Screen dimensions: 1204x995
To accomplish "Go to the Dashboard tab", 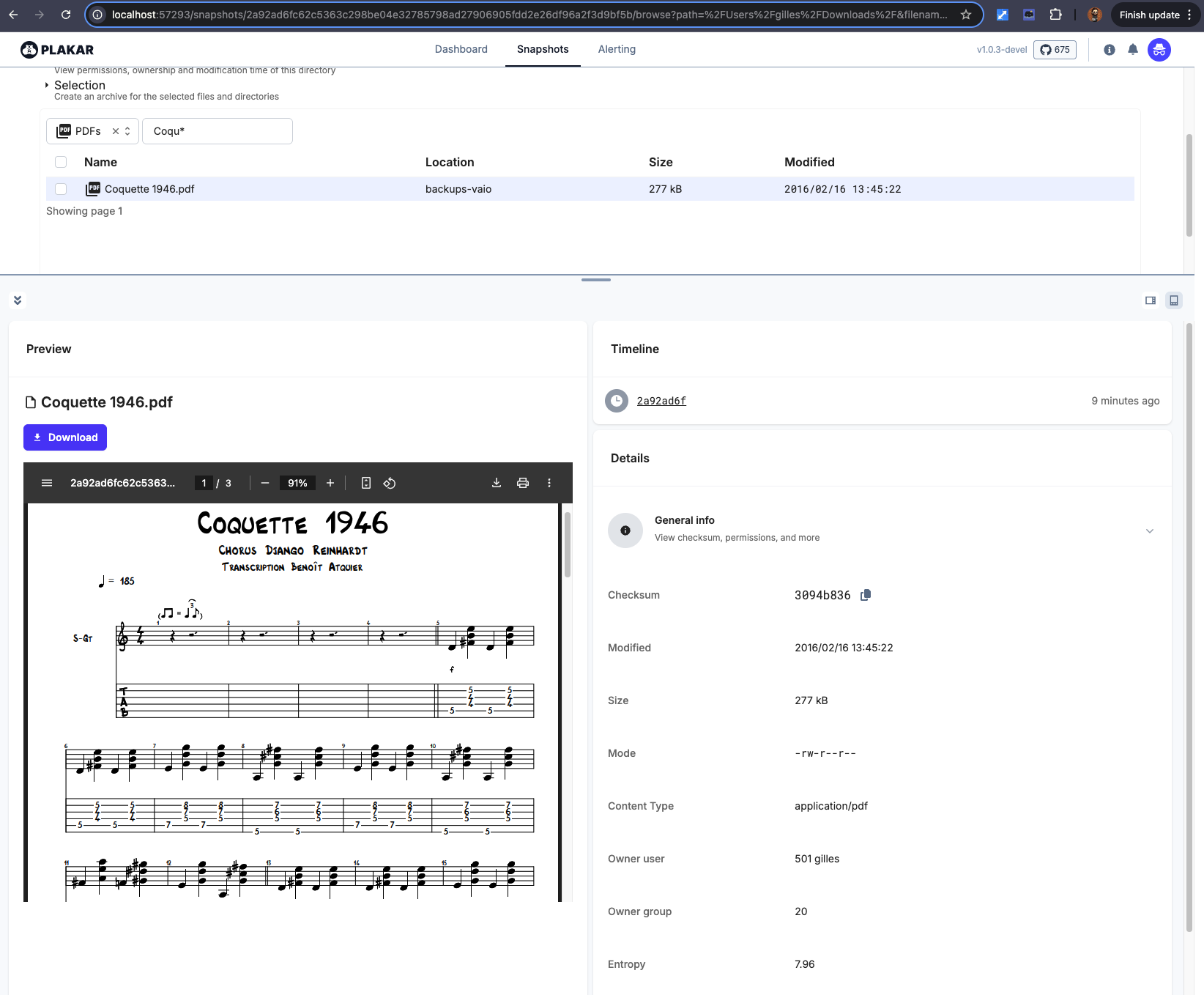I will [461, 49].
